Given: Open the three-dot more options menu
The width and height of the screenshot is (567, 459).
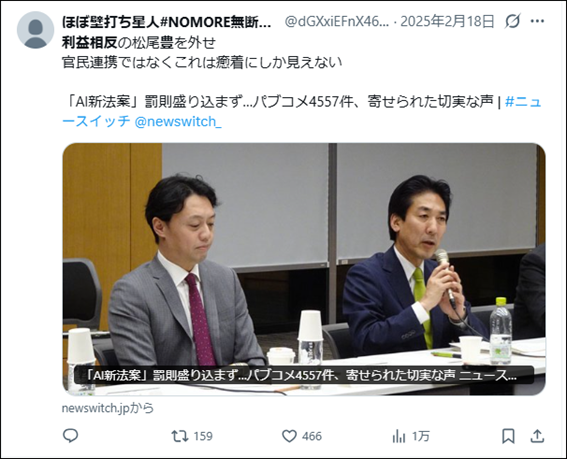Looking at the screenshot, I should click(x=537, y=21).
